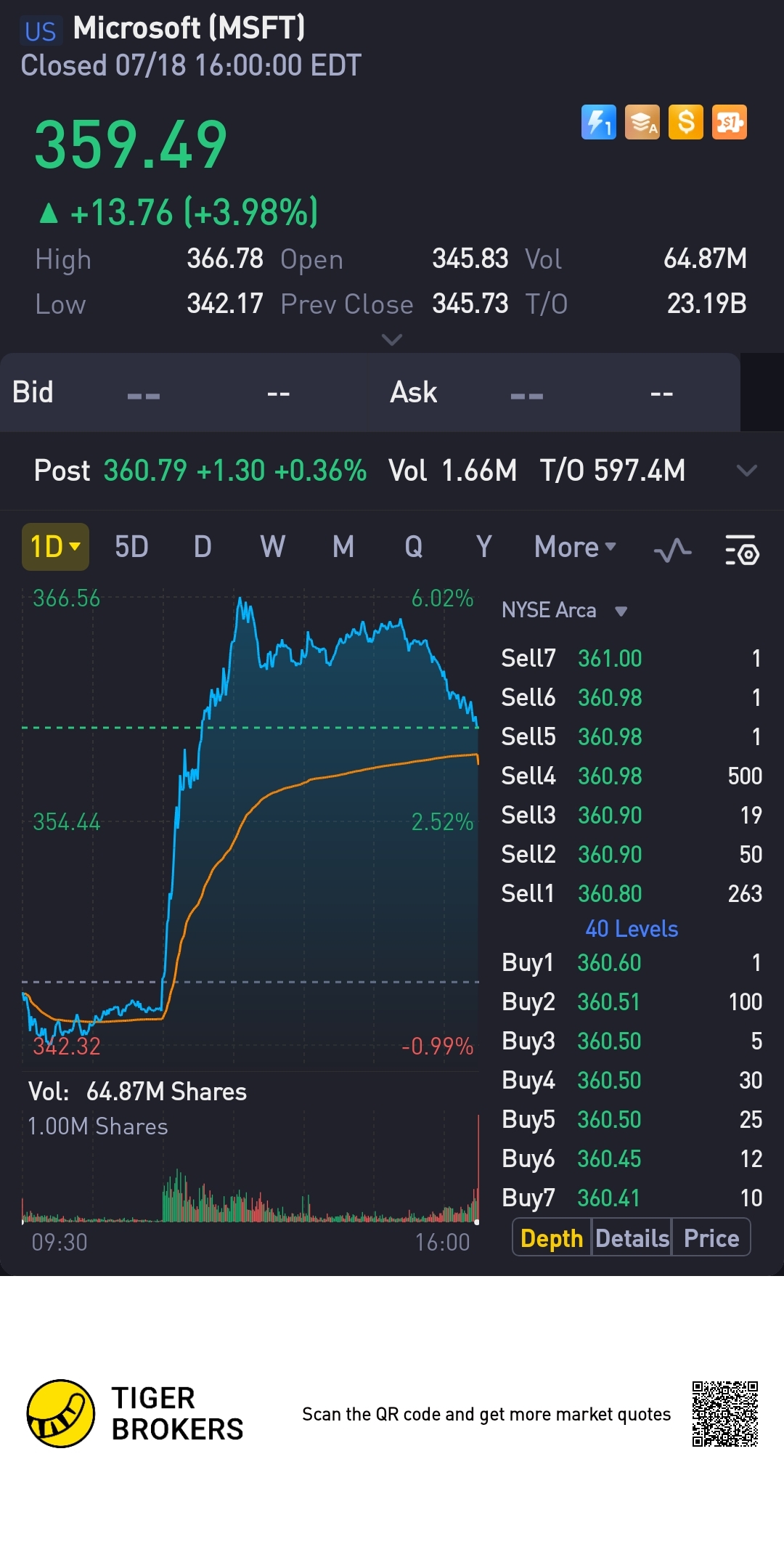Switch order book to Depth view
The image size is (784, 1552).
coord(552,1238)
